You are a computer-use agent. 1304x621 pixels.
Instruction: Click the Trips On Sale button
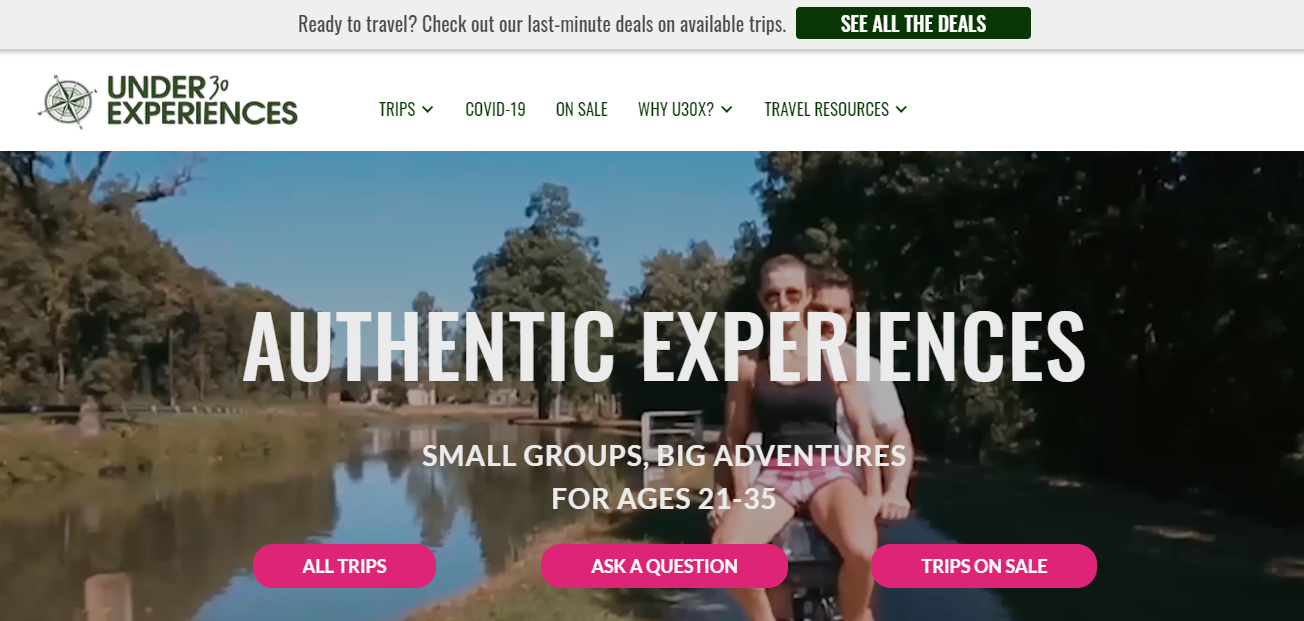pyautogui.click(x=984, y=566)
